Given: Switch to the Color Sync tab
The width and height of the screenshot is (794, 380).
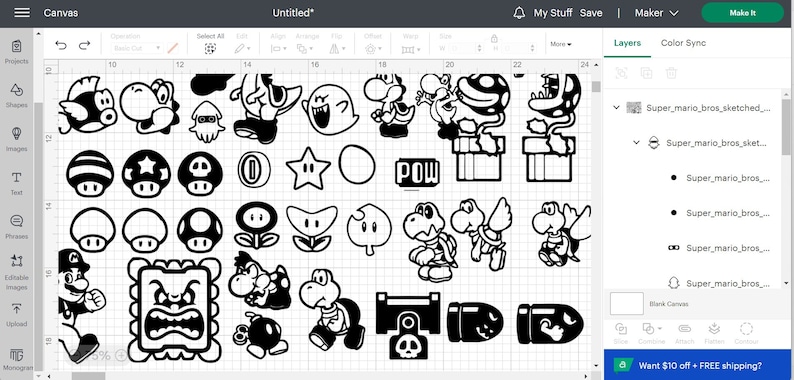Looking at the screenshot, I should click(683, 43).
